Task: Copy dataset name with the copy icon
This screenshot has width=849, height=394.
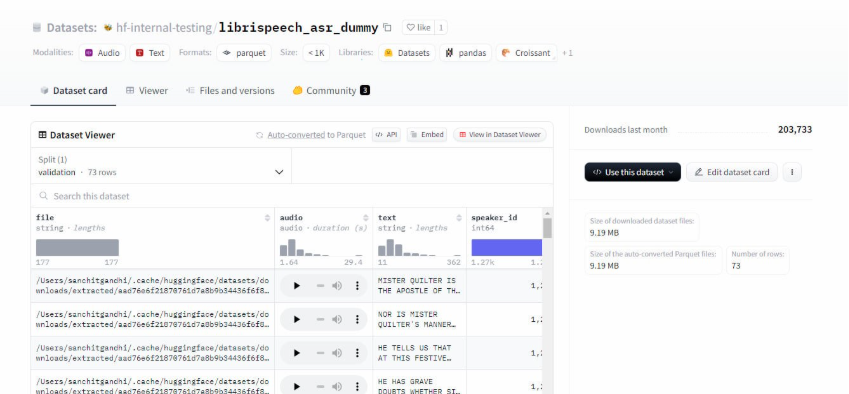Action: pos(387,27)
